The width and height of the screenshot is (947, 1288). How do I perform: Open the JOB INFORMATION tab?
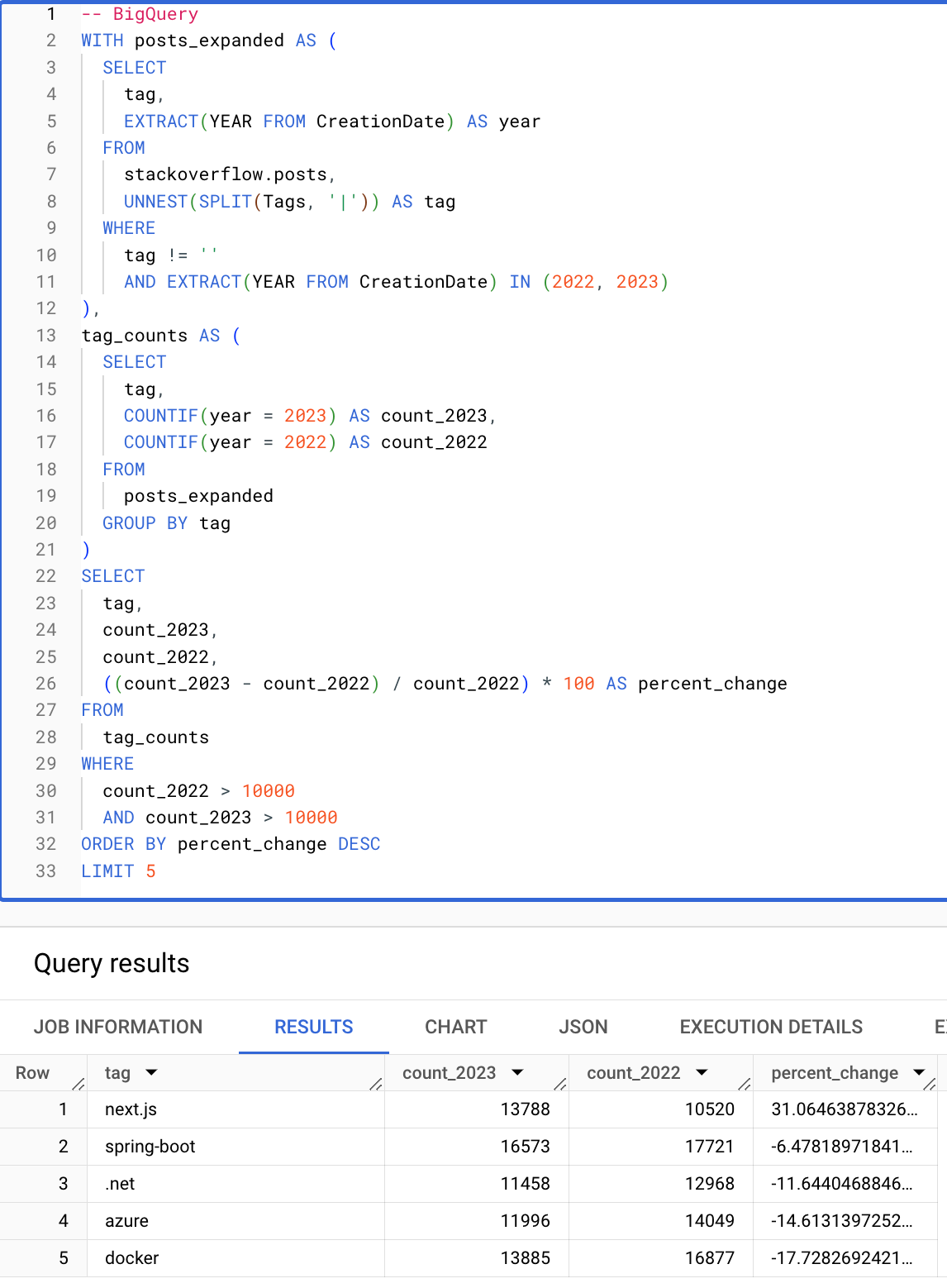click(118, 1027)
